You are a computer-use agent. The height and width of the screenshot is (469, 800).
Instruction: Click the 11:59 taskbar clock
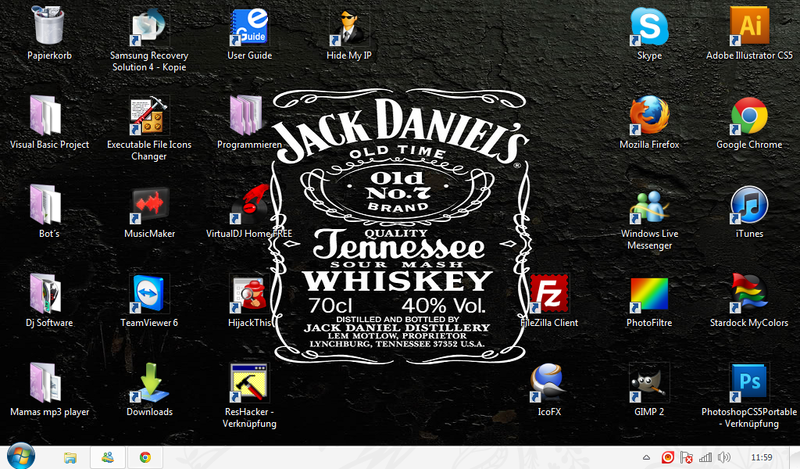(x=761, y=457)
